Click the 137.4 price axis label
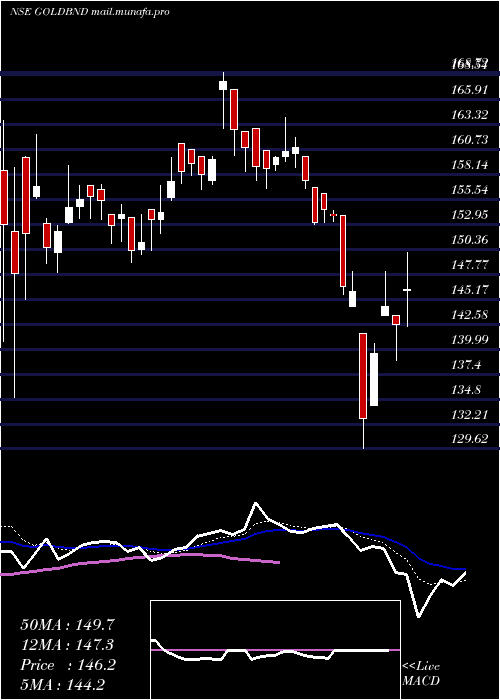This screenshot has width=500, height=700. tap(467, 365)
